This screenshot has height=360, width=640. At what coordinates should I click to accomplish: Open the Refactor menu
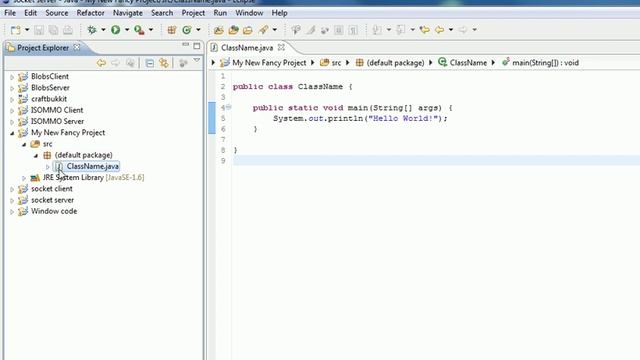[x=90, y=13]
